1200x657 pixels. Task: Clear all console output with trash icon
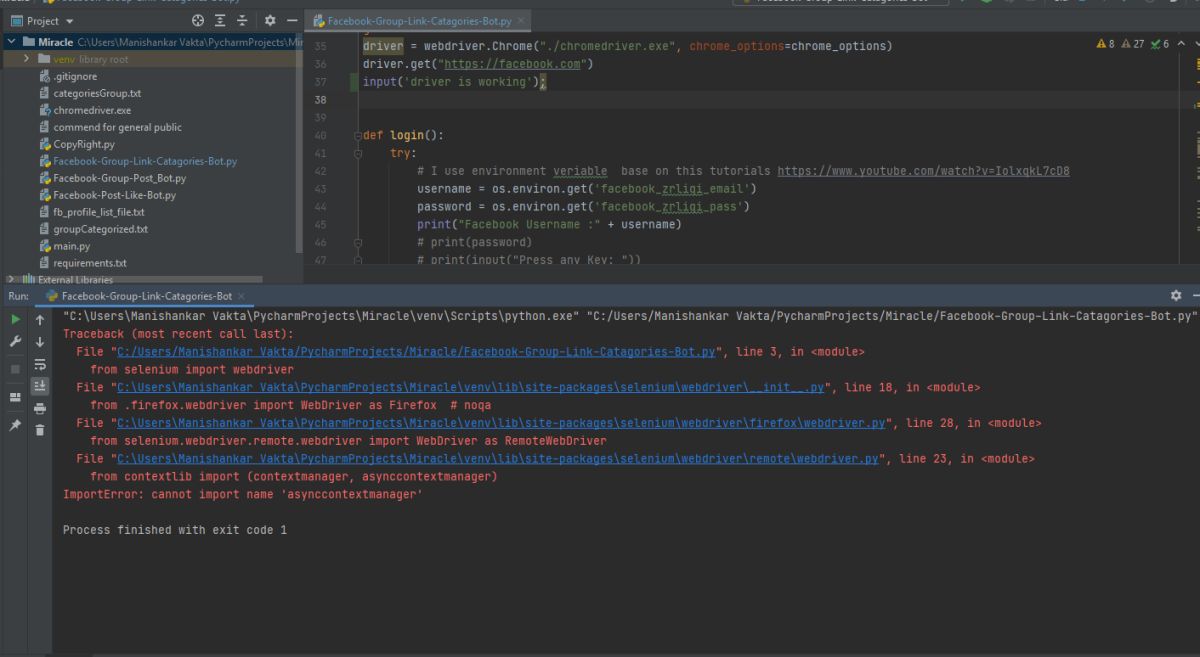pyautogui.click(x=40, y=430)
